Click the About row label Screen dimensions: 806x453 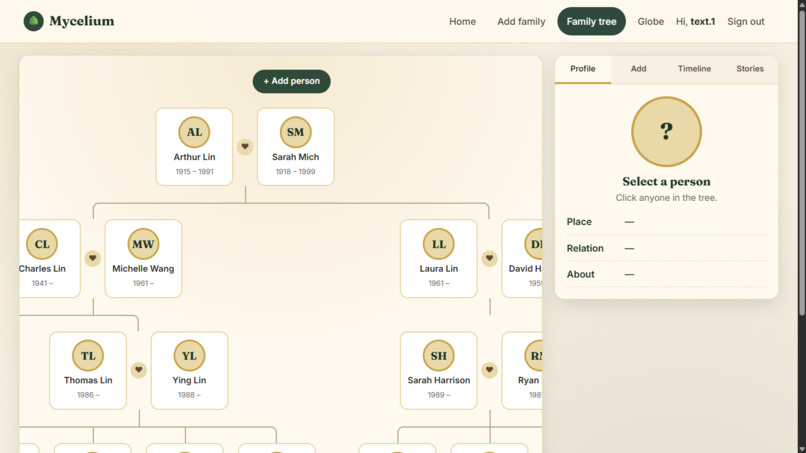tap(580, 274)
